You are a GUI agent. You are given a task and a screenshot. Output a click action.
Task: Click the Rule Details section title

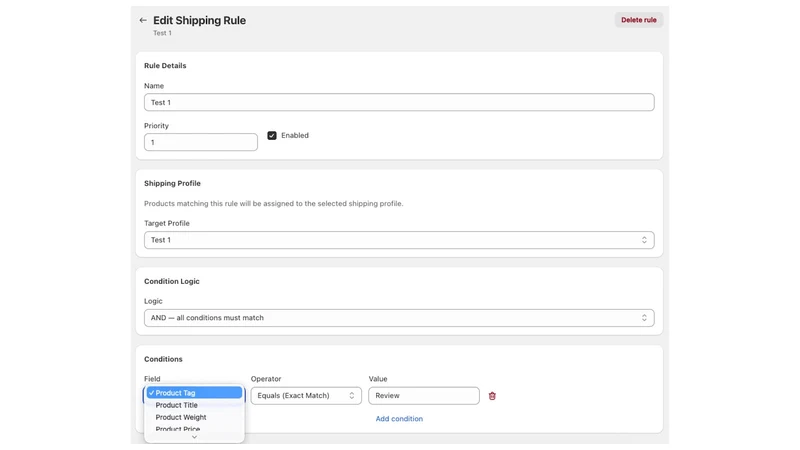tap(165, 66)
